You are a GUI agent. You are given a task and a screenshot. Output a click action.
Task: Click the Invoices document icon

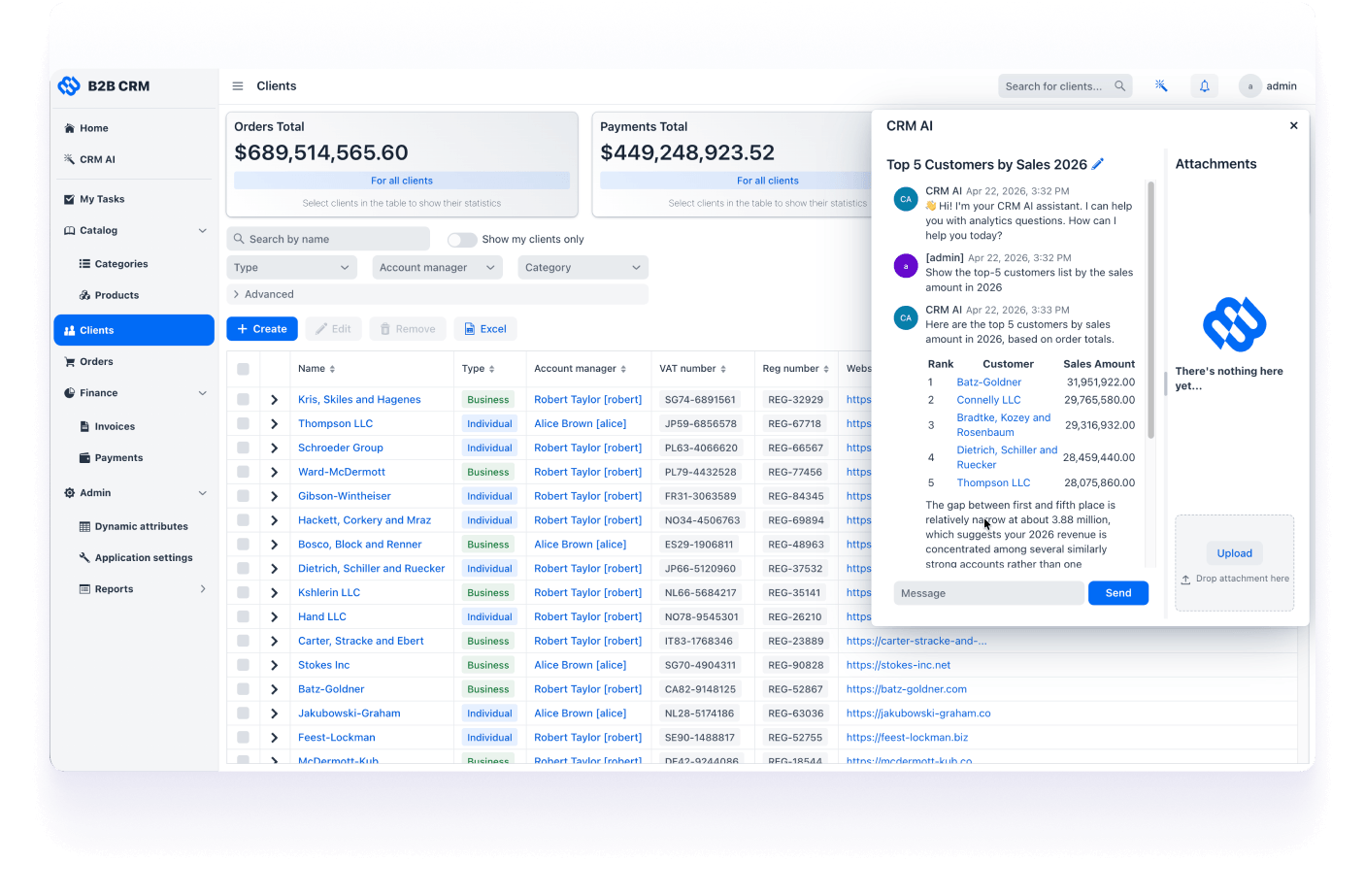(x=84, y=426)
